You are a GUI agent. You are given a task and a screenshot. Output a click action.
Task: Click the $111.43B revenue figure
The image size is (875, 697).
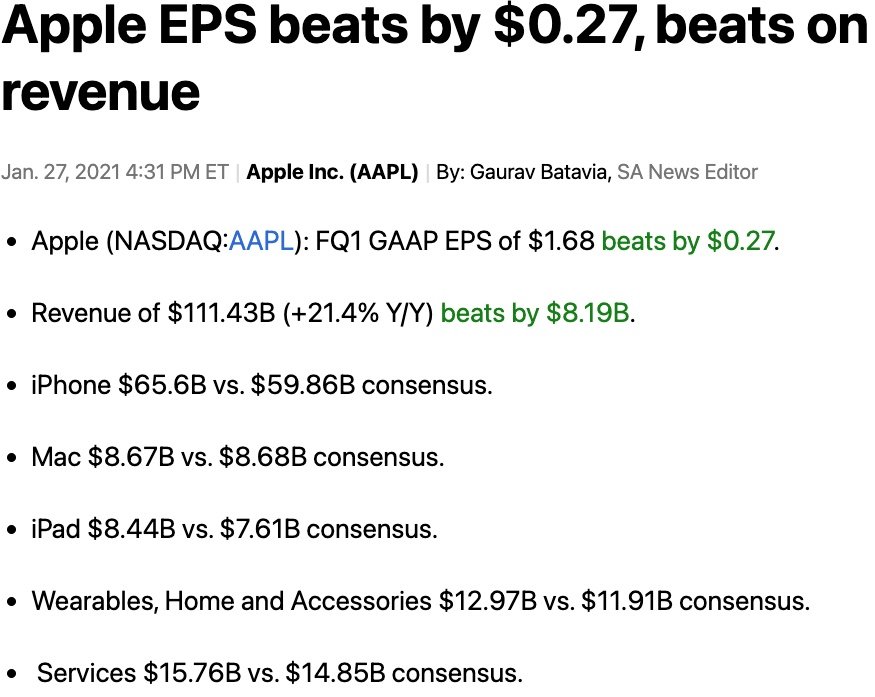(221, 313)
